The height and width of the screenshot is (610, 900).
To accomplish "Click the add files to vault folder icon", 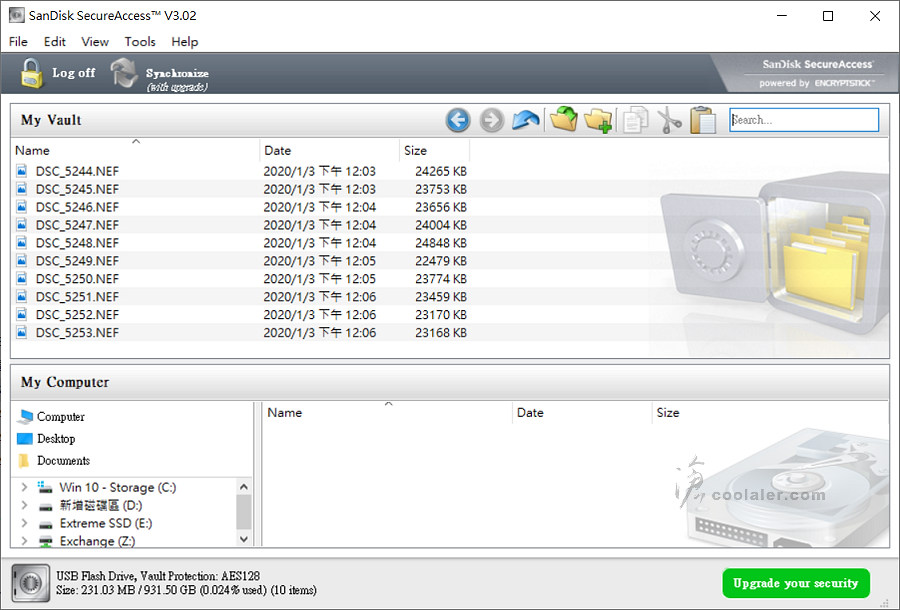I will (x=564, y=120).
